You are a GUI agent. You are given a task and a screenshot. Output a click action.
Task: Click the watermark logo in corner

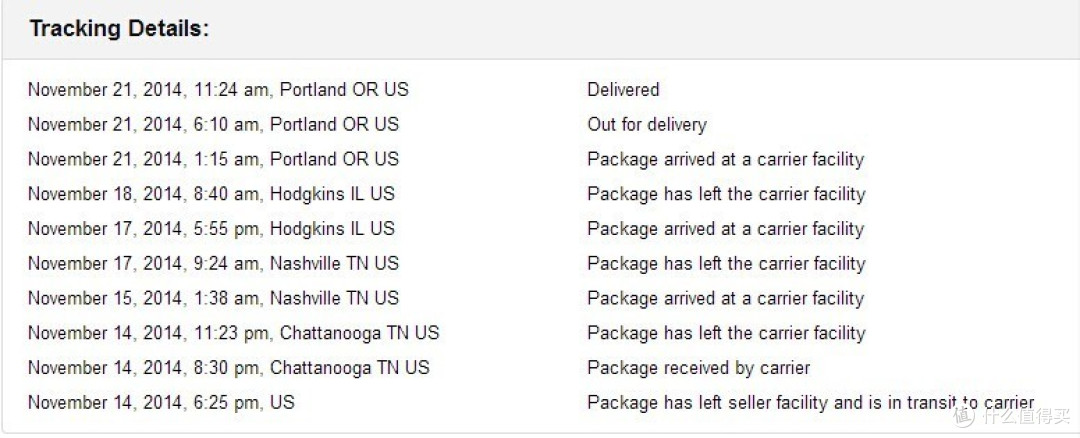(1013, 414)
